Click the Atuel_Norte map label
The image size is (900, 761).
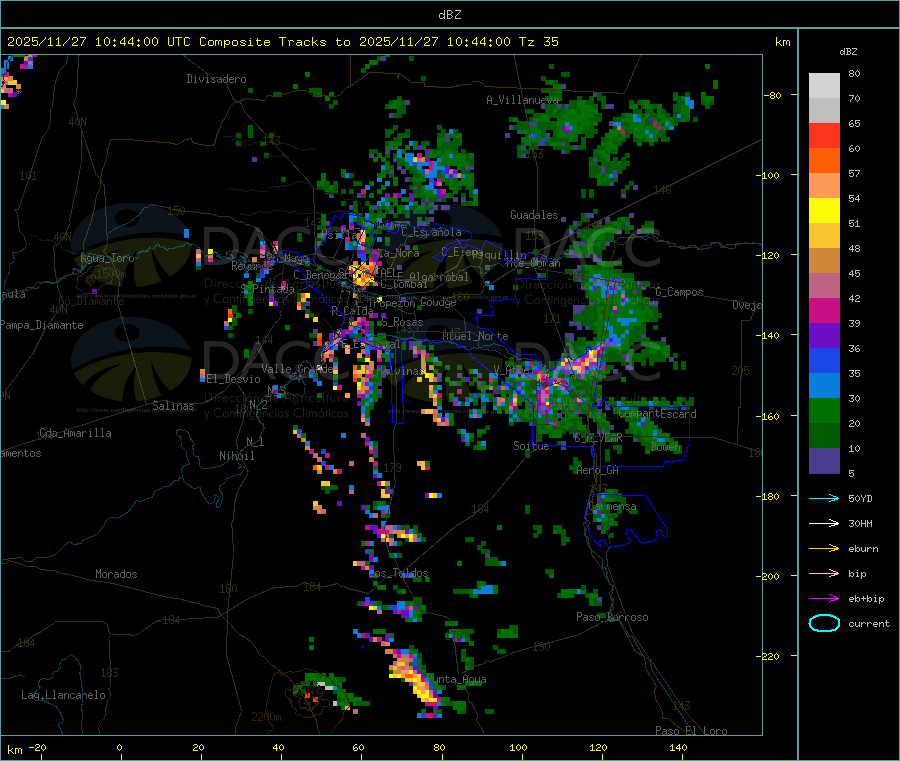click(475, 336)
